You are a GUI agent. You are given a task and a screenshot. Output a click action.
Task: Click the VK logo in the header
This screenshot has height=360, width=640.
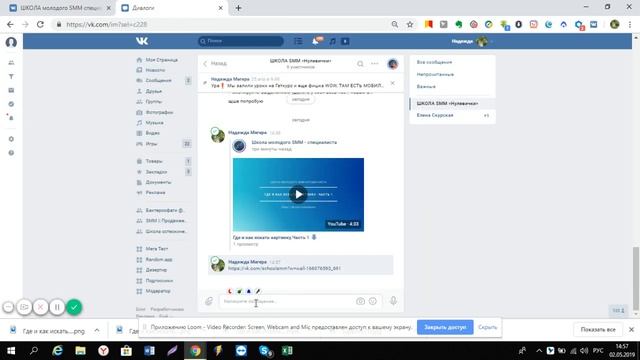click(142, 41)
